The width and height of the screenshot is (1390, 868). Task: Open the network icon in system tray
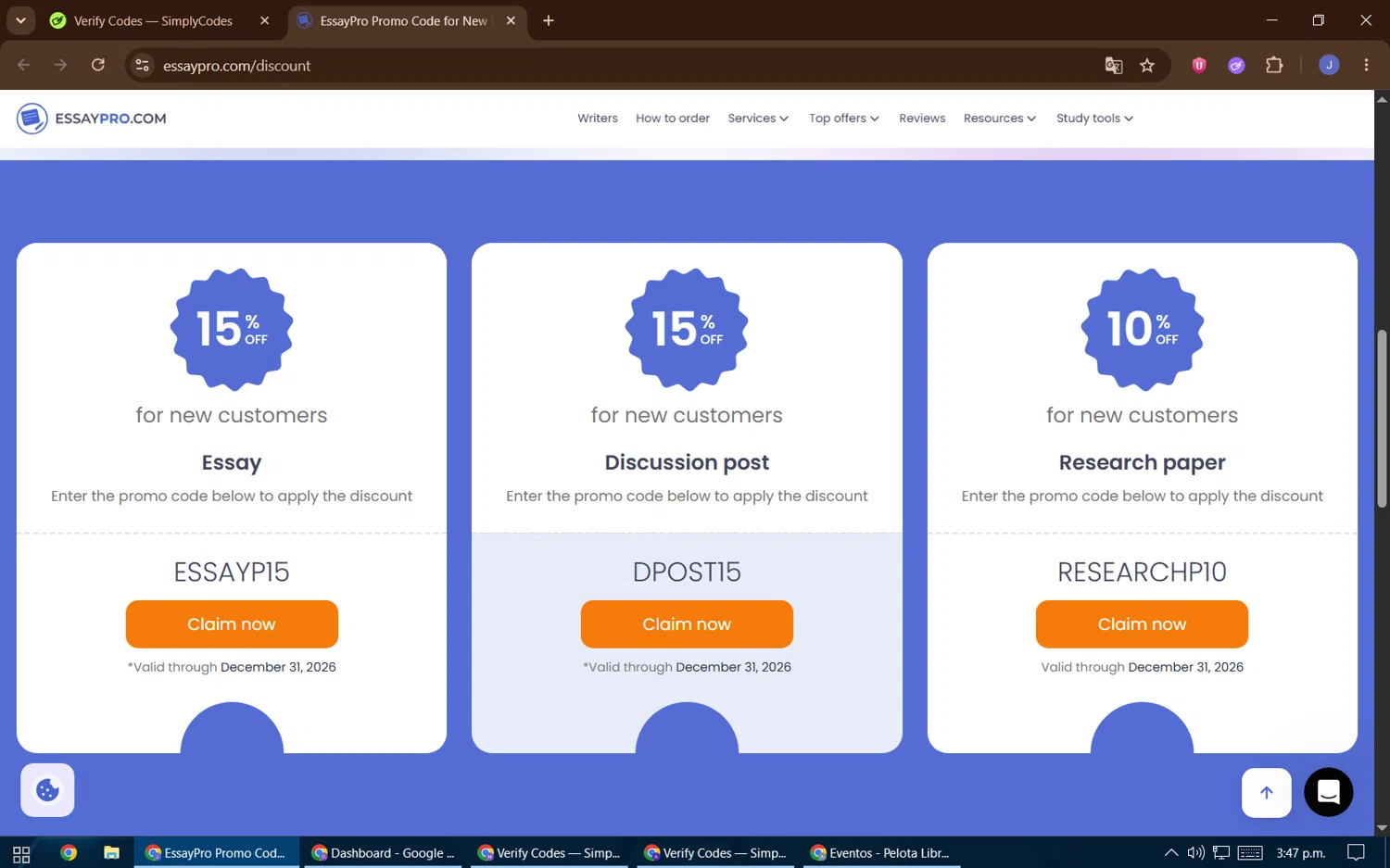pos(1221,853)
